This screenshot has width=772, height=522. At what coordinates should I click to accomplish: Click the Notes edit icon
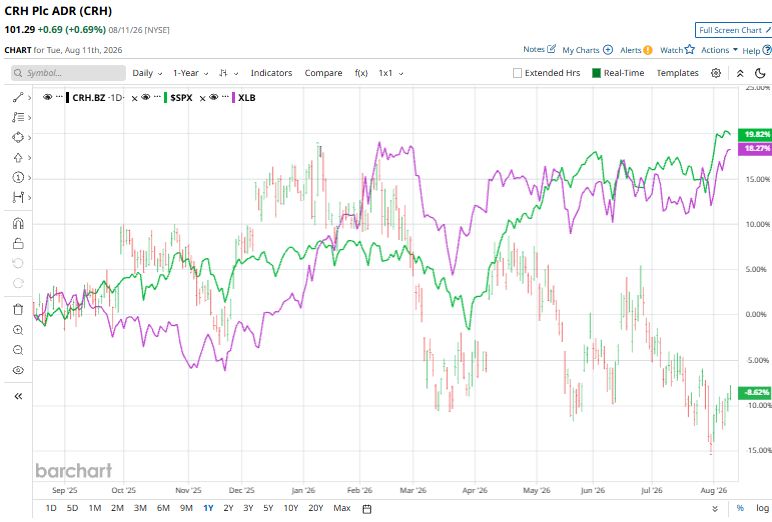click(551, 49)
